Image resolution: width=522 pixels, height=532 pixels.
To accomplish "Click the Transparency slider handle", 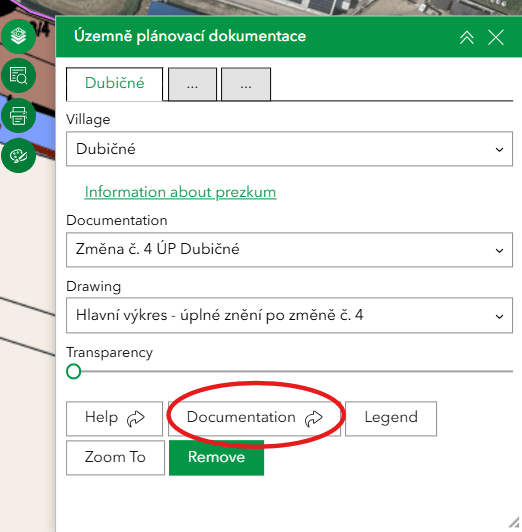I will pyautogui.click(x=74, y=372).
